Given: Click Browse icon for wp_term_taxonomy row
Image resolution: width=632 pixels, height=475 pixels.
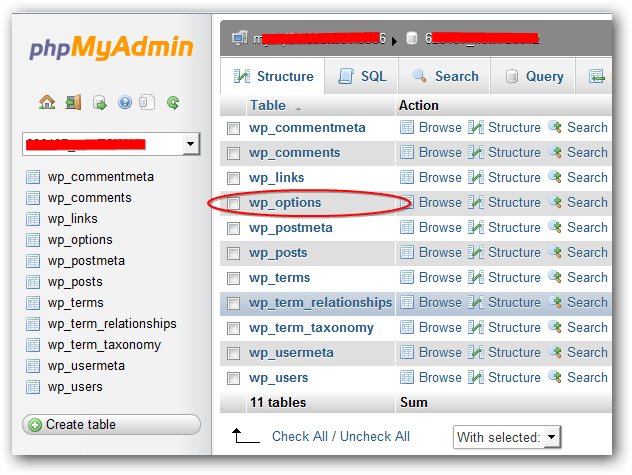Looking at the screenshot, I should click(x=407, y=327).
